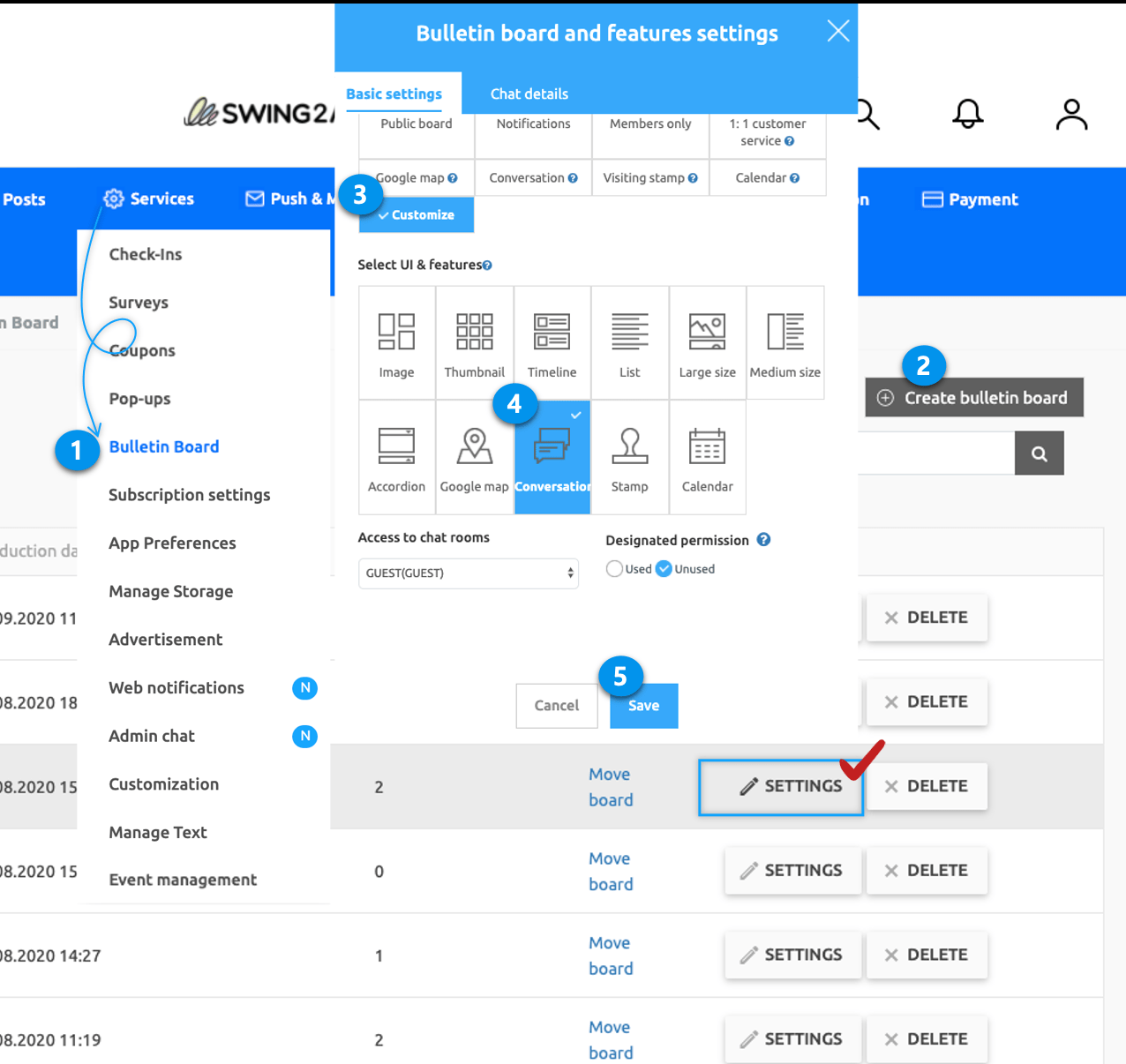Open Bulletin Board in Services menu
1126x1064 pixels.
click(164, 446)
